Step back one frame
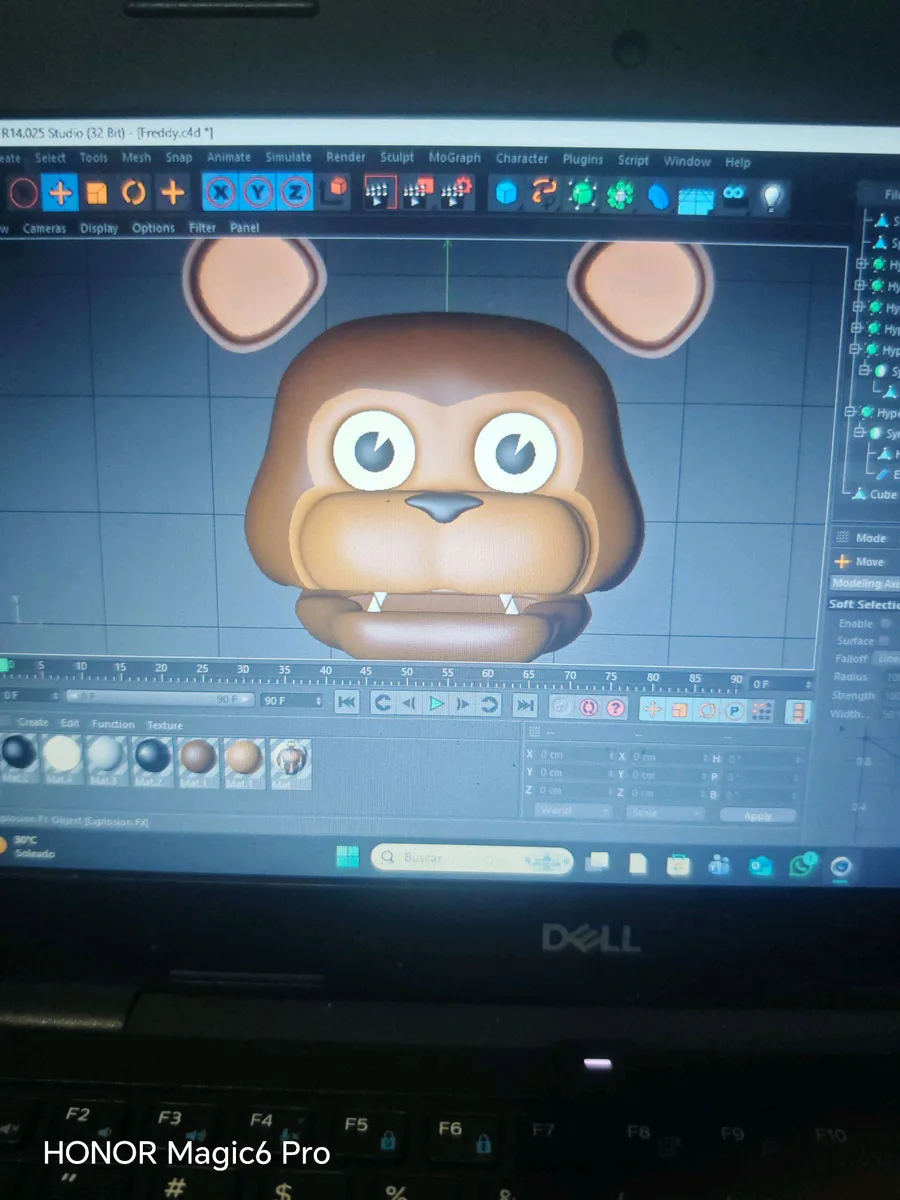 (x=409, y=704)
